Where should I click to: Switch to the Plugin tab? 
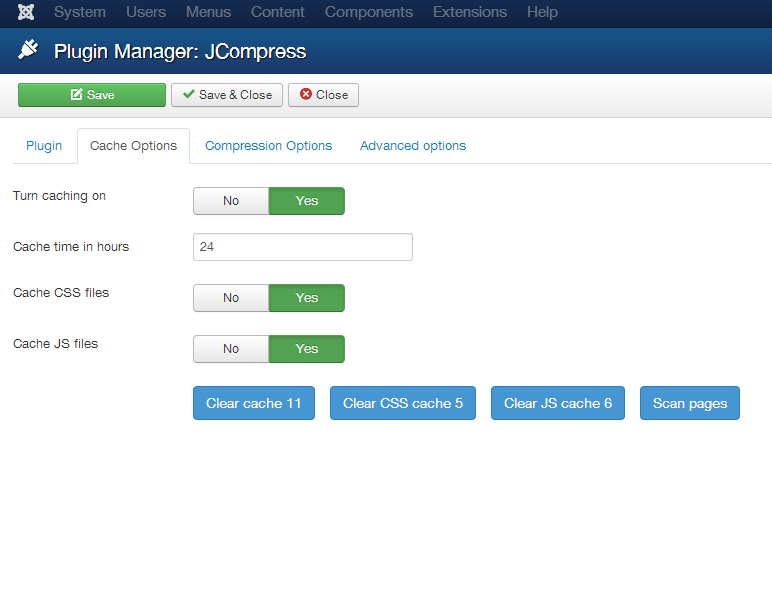coord(44,146)
